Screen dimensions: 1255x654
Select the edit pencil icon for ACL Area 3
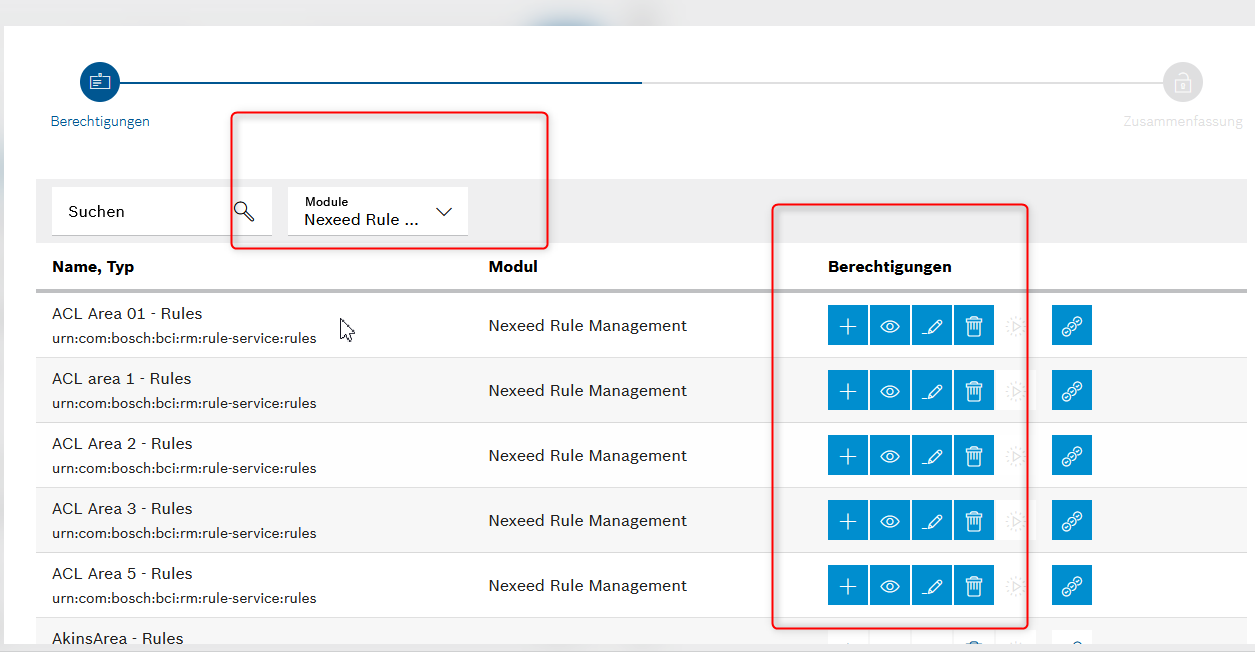click(x=931, y=520)
